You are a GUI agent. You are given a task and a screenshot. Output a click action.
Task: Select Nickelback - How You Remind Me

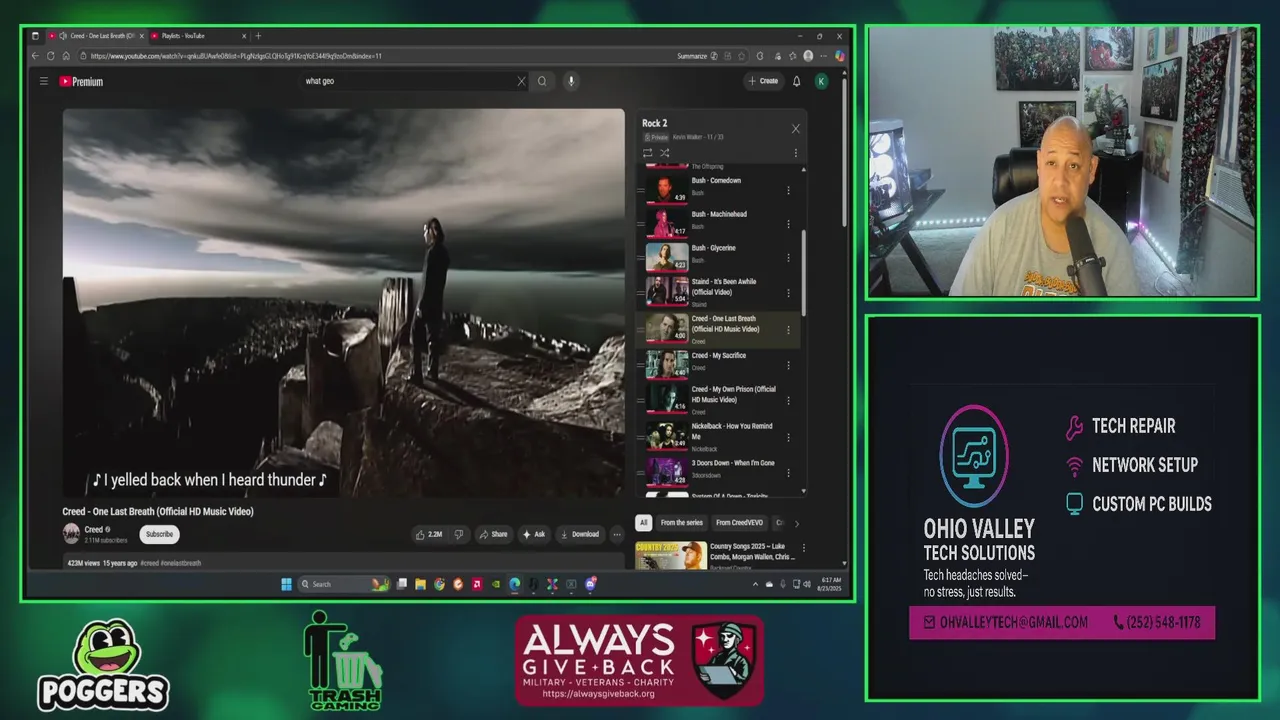(x=732, y=431)
